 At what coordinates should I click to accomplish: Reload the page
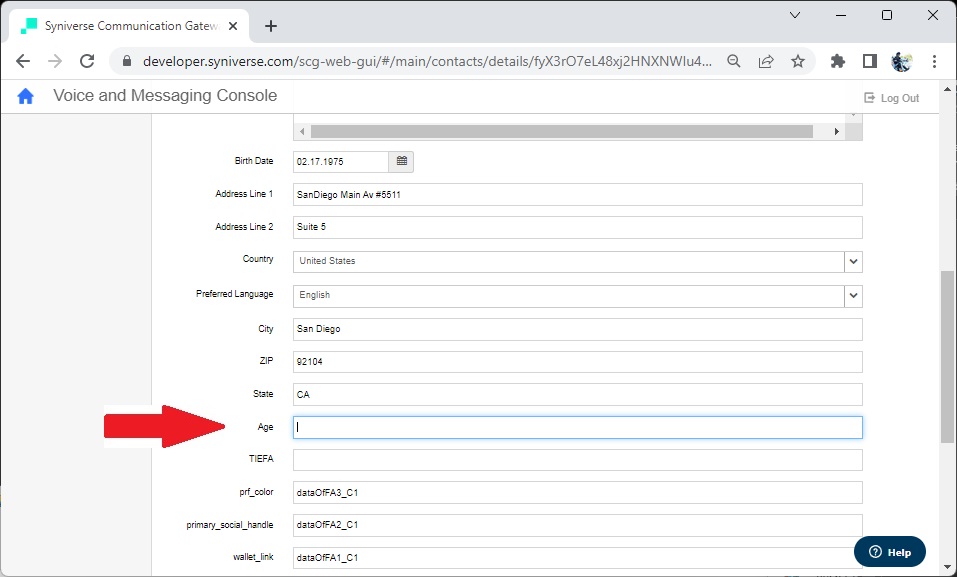pyautogui.click(x=87, y=61)
